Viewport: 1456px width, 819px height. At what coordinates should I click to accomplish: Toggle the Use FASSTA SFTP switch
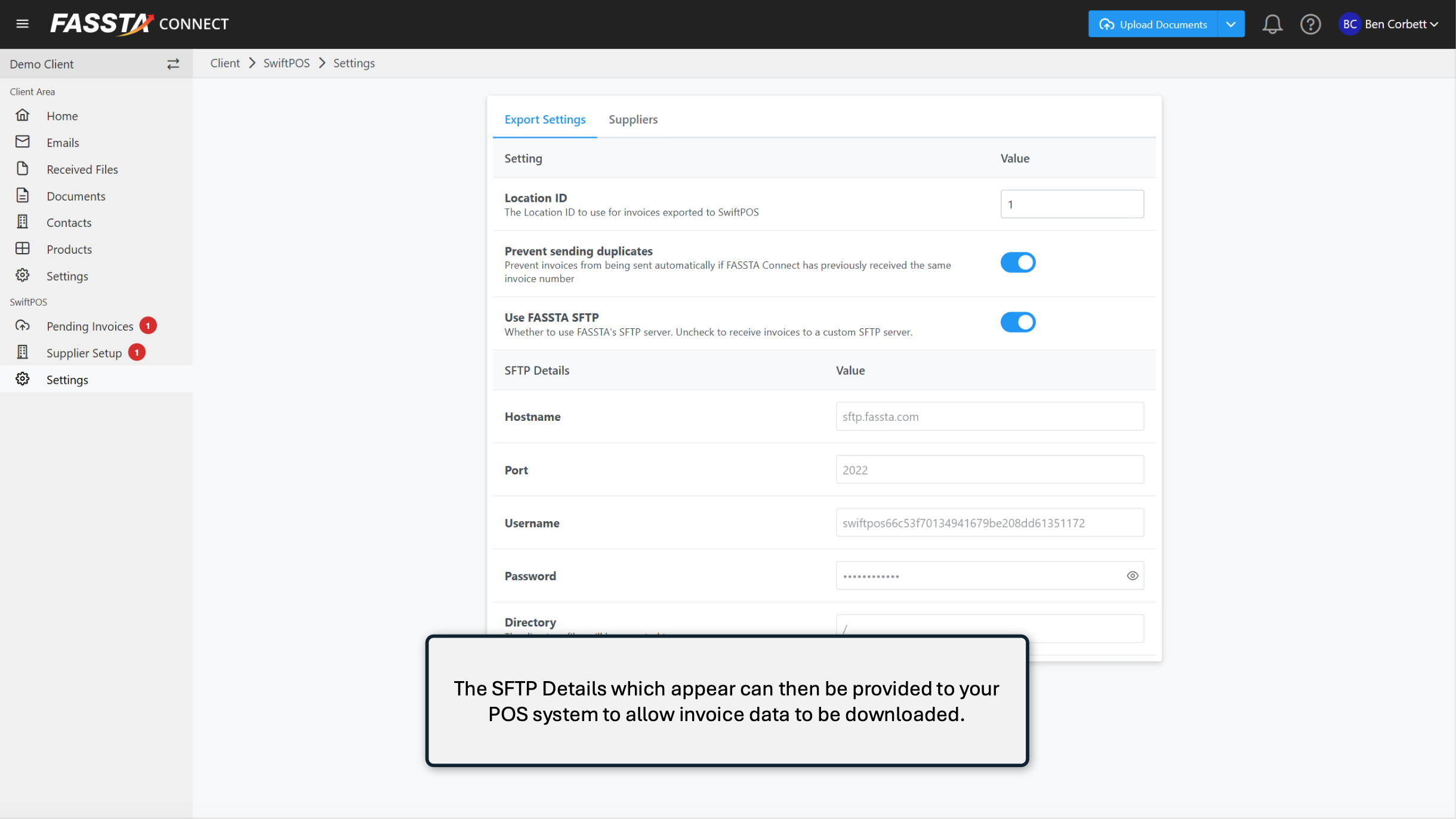click(1018, 322)
